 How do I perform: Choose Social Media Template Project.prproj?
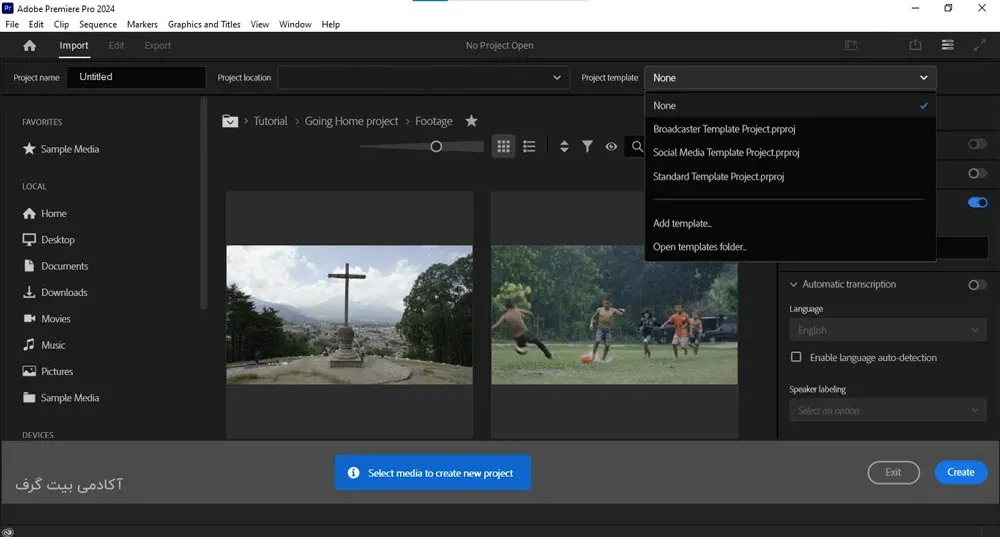pyautogui.click(x=790, y=152)
